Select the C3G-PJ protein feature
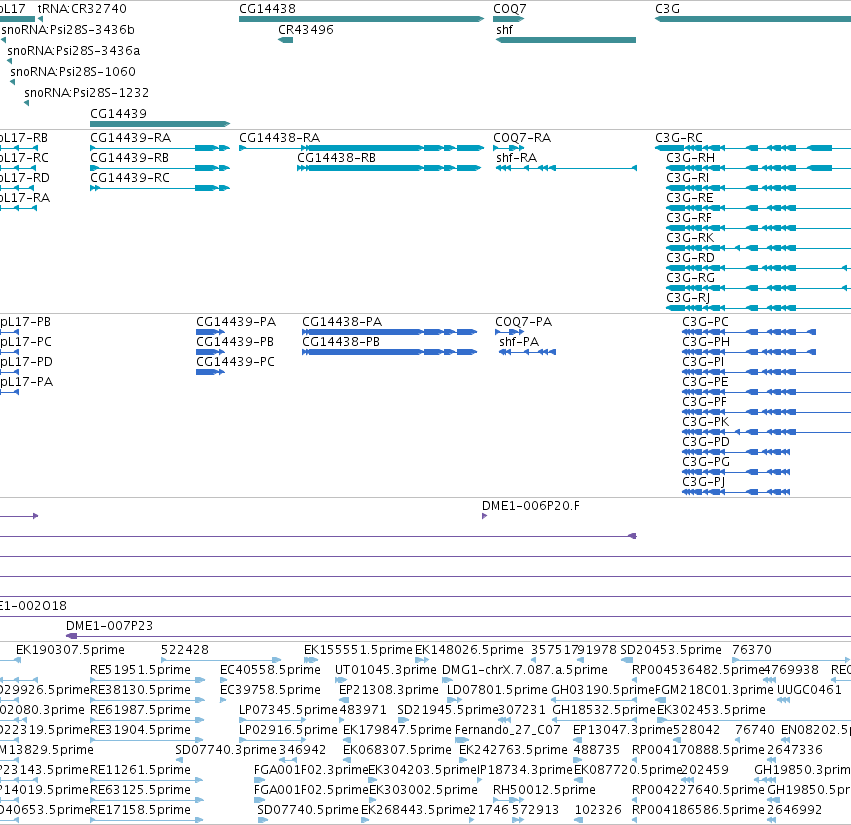 click(x=736, y=492)
